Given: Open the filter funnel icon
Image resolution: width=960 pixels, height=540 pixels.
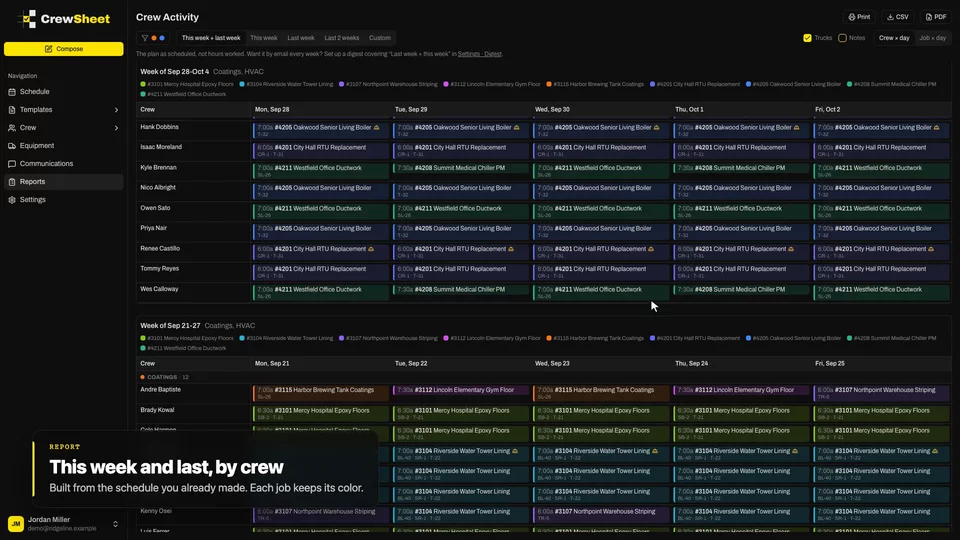Looking at the screenshot, I should (144, 38).
